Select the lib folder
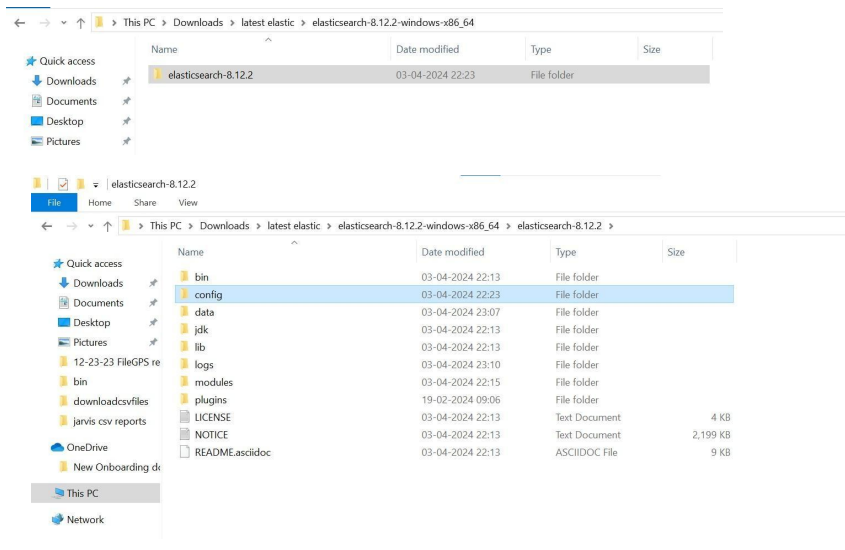 click(454, 347)
